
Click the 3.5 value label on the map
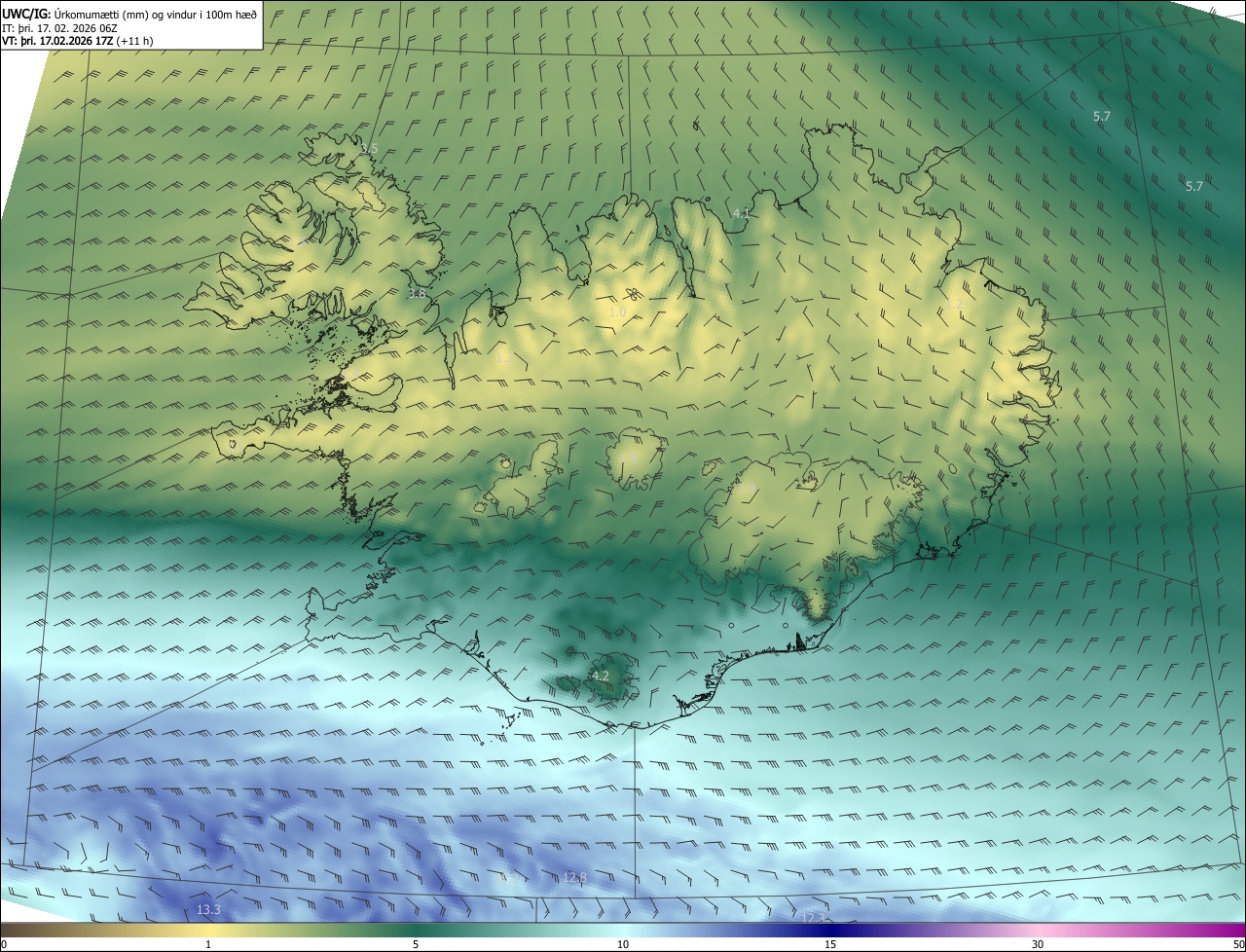pos(368,149)
